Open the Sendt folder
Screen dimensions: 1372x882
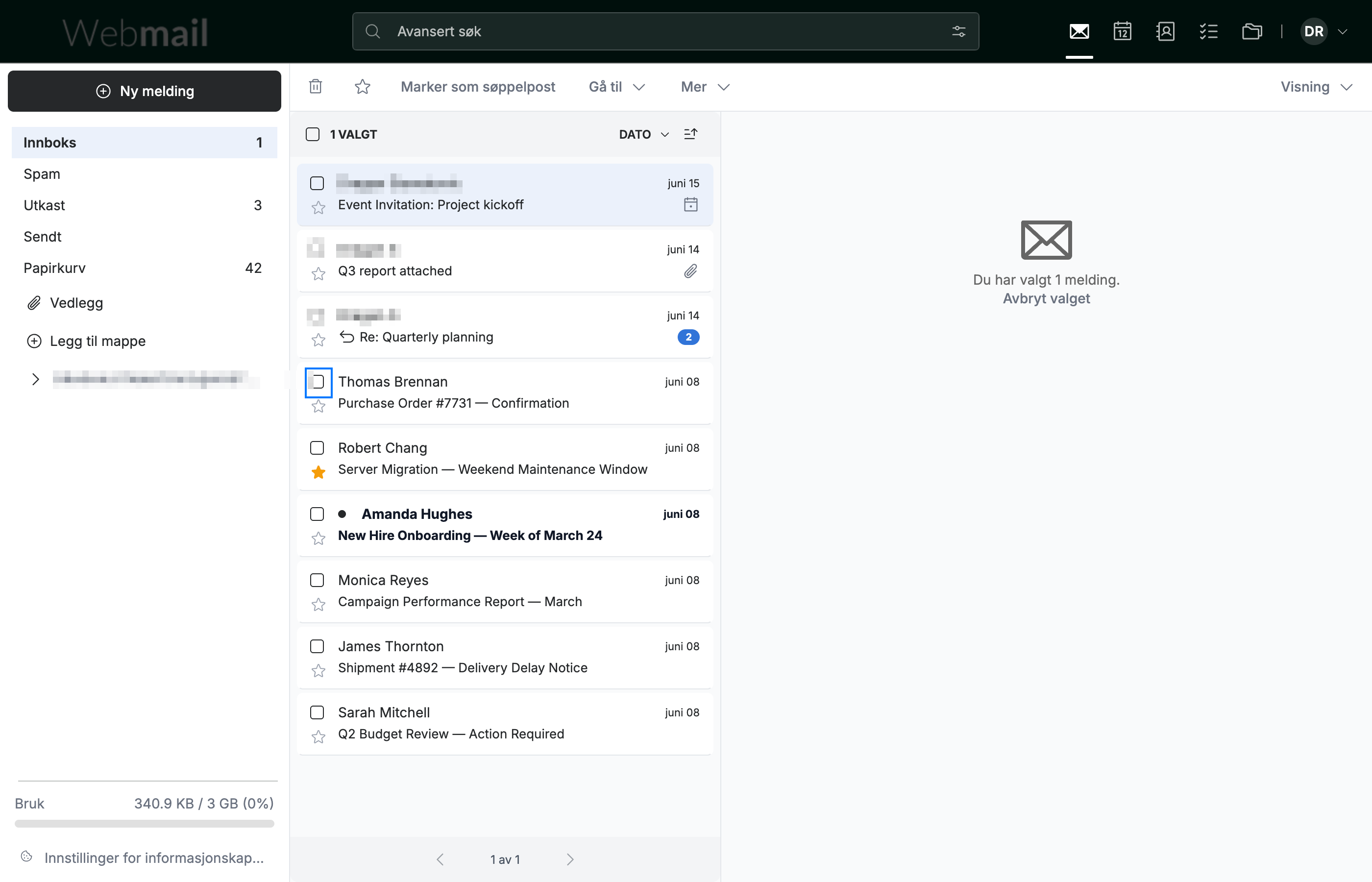[x=144, y=237]
